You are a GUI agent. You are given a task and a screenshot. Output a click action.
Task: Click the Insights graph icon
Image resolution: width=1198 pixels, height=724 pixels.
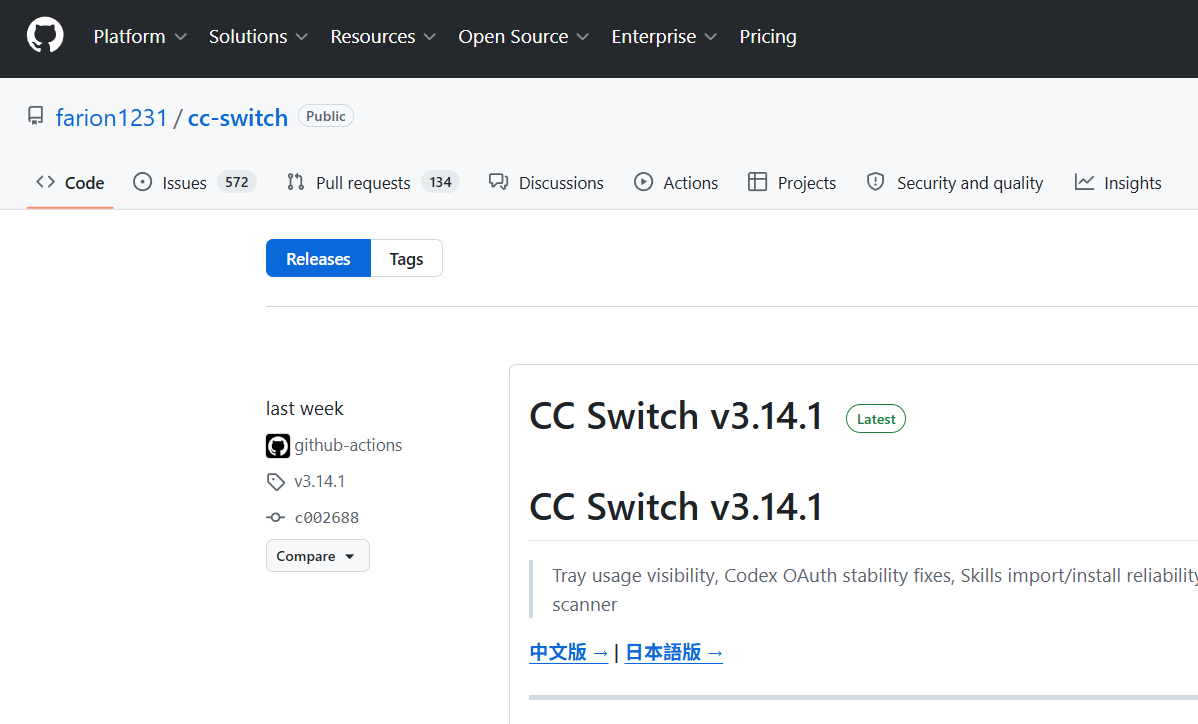(x=1084, y=182)
